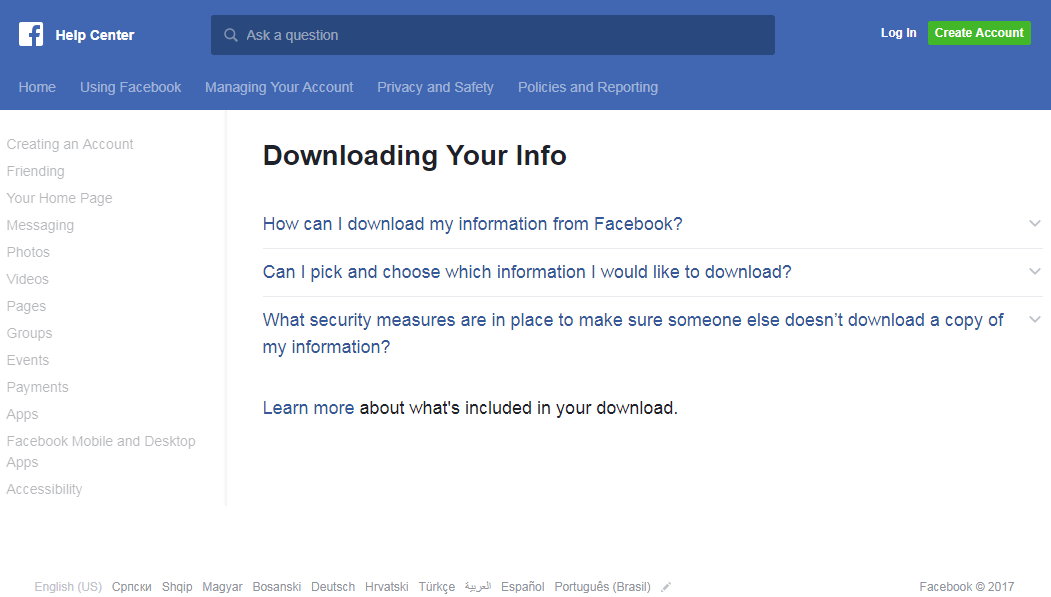
Task: Type in the Ask a question field
Action: tap(500, 35)
